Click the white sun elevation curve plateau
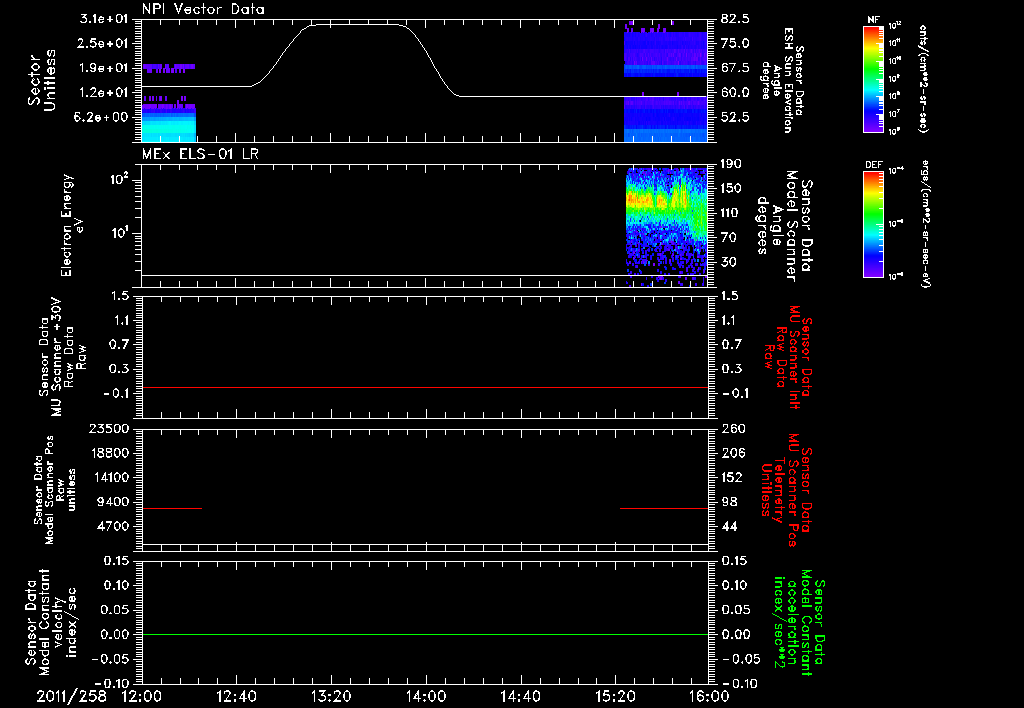The width and height of the screenshot is (1024, 708). (357, 25)
